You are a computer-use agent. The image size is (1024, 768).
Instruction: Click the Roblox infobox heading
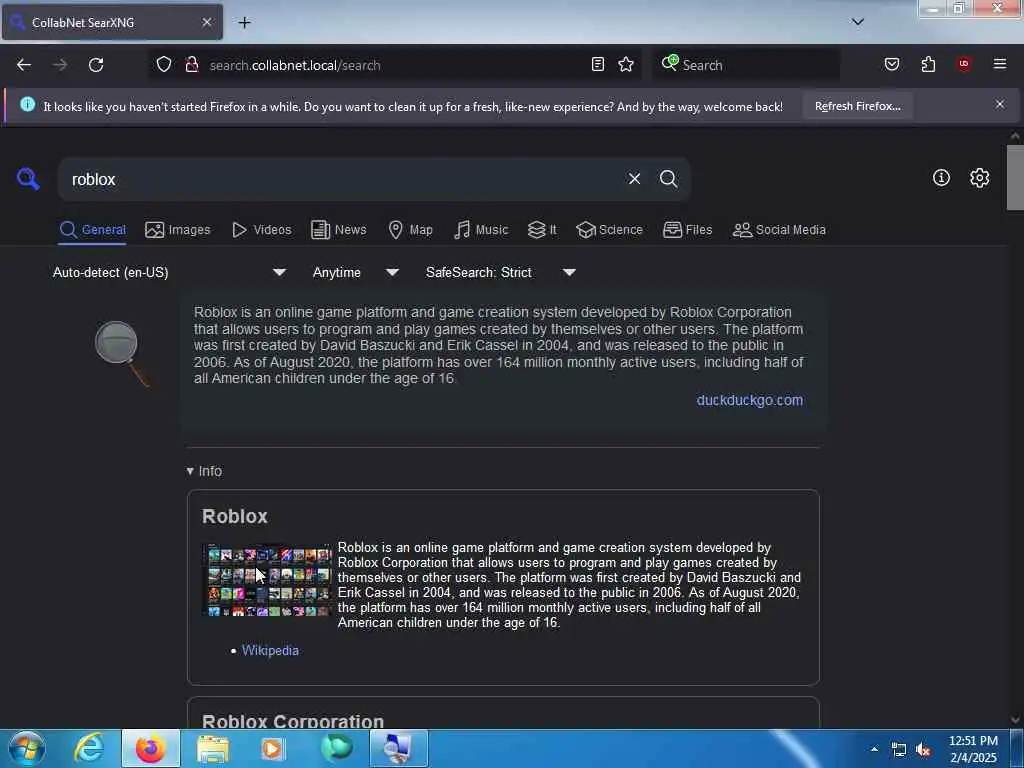(x=235, y=516)
